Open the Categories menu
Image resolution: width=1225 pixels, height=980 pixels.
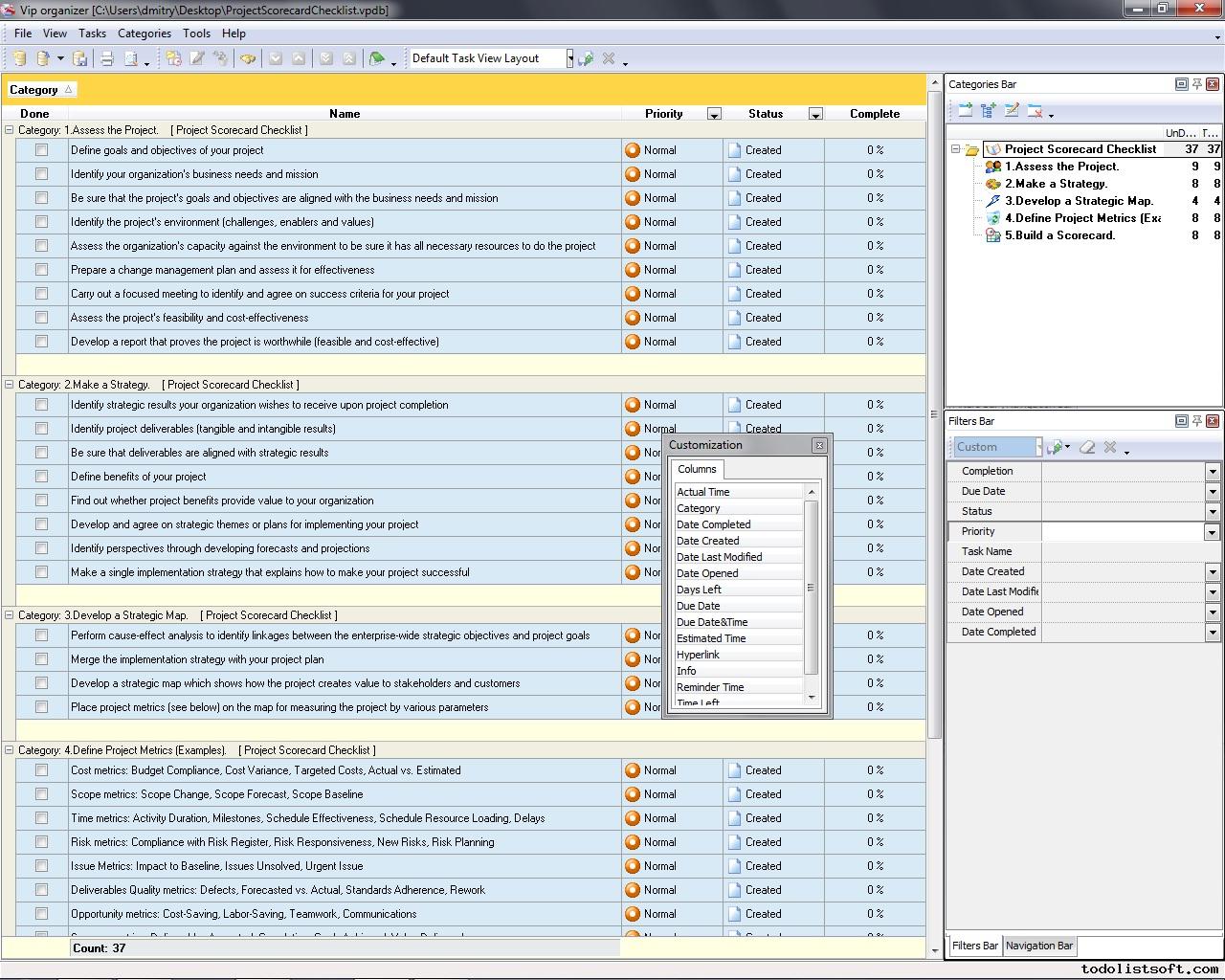tap(144, 33)
